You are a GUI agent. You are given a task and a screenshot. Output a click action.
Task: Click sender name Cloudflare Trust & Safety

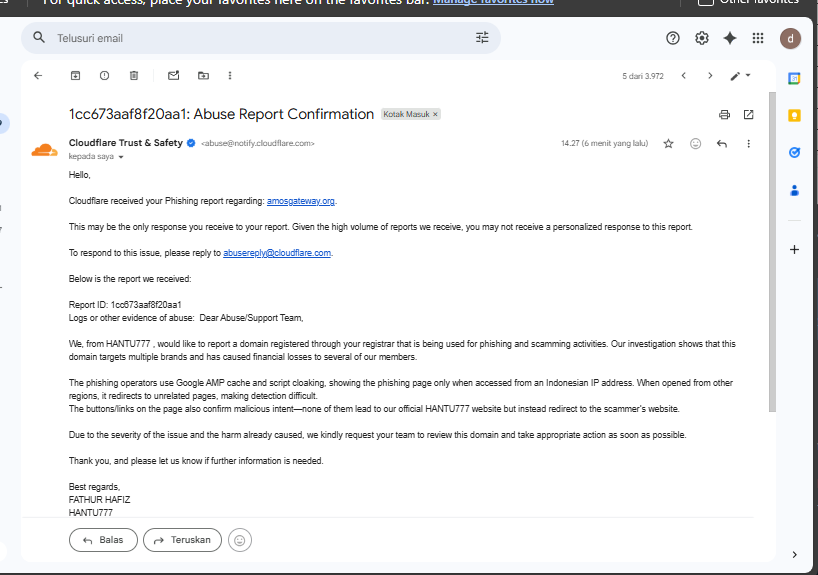tap(126, 143)
